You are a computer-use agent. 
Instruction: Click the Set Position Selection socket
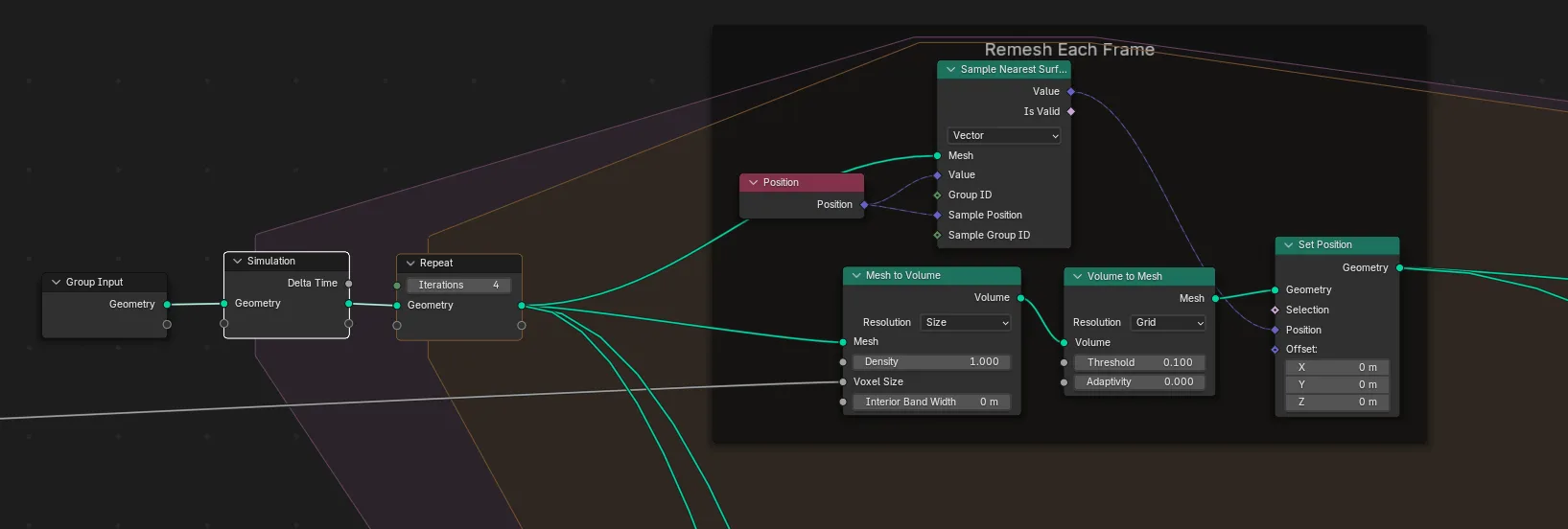[1275, 310]
